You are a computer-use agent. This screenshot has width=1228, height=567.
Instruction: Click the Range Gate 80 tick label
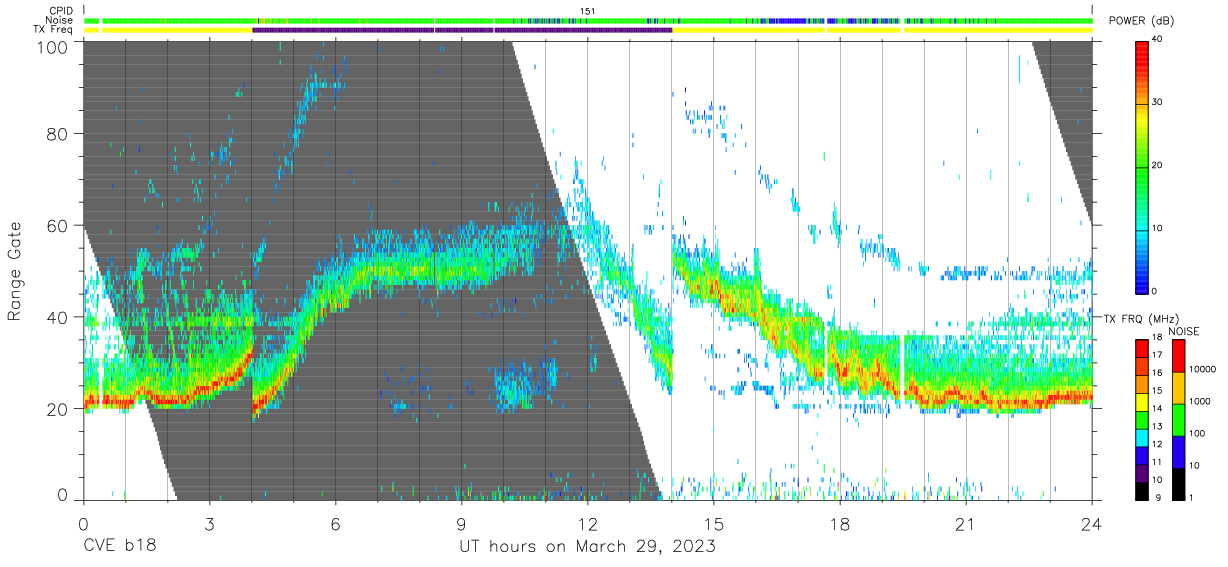59,134
